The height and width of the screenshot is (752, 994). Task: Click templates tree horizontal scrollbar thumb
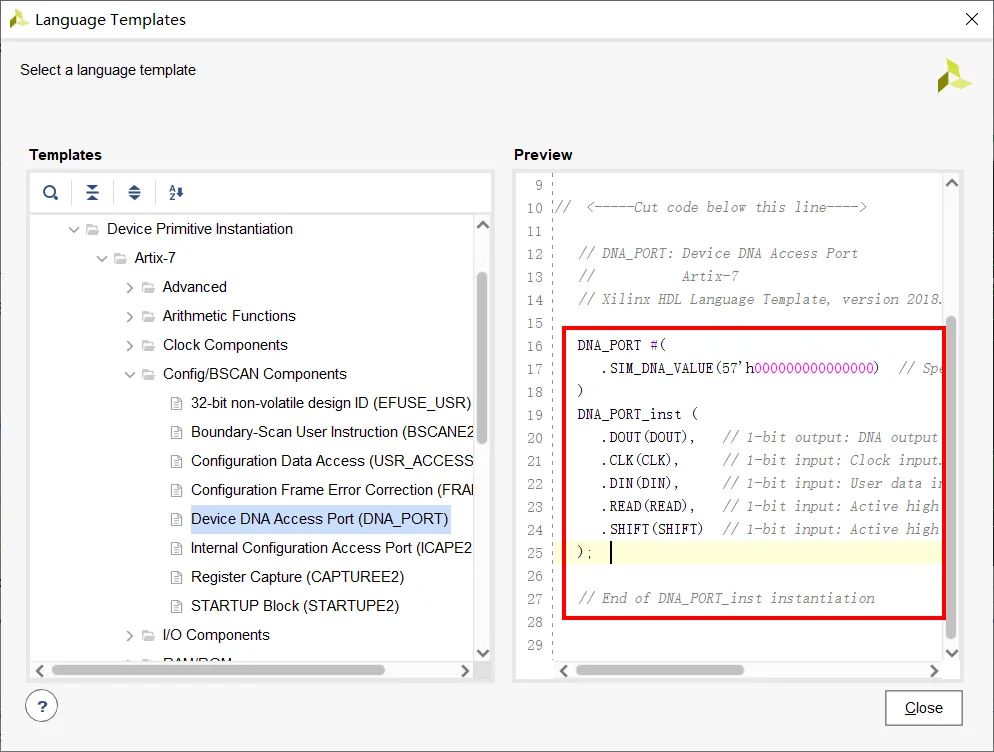pyautogui.click(x=218, y=670)
